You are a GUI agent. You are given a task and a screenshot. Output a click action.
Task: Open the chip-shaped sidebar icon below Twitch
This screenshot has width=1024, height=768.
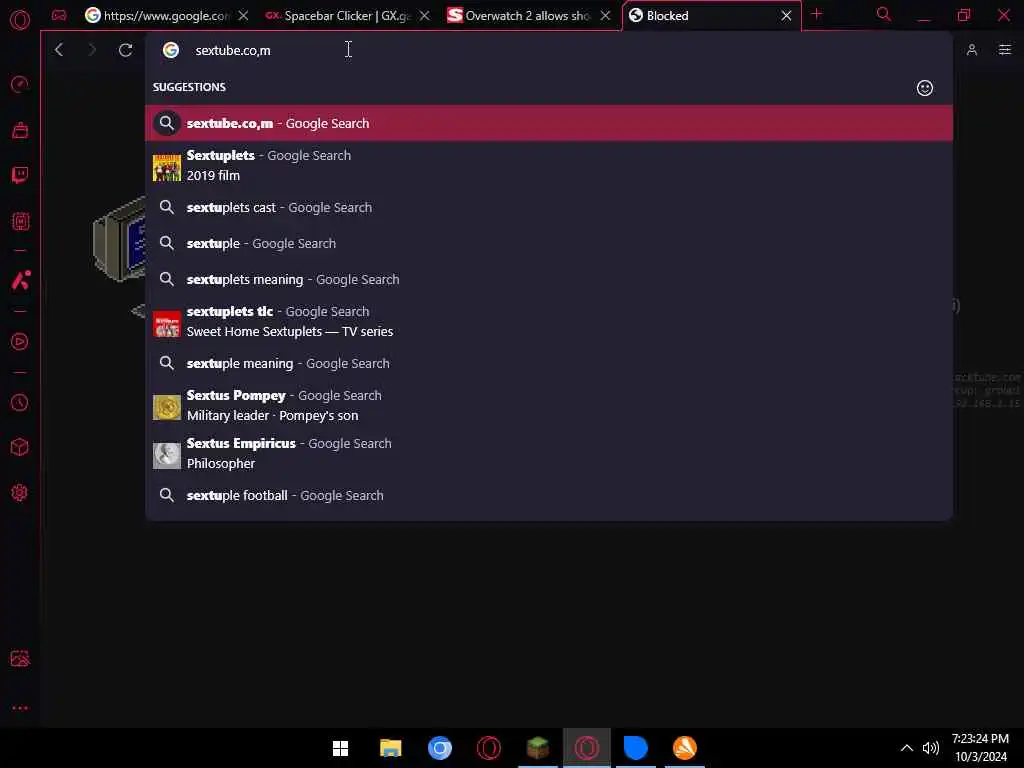[20, 221]
